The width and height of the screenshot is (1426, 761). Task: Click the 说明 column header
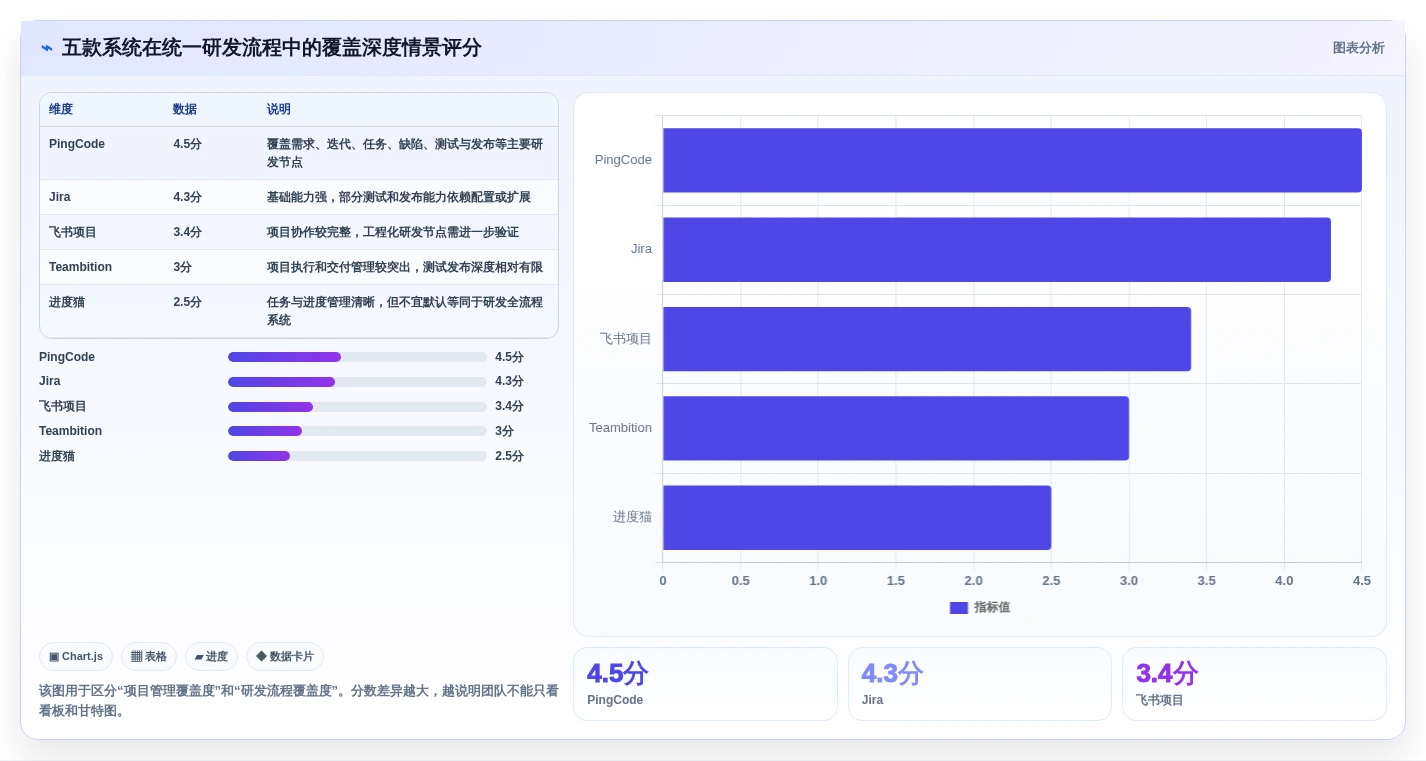[279, 110]
